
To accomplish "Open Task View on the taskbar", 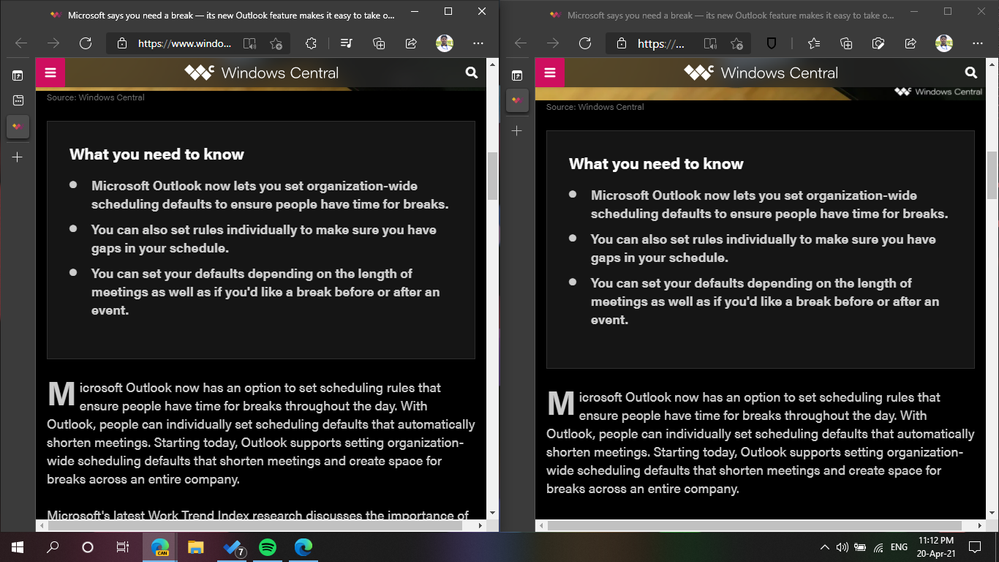I will pyautogui.click(x=122, y=547).
